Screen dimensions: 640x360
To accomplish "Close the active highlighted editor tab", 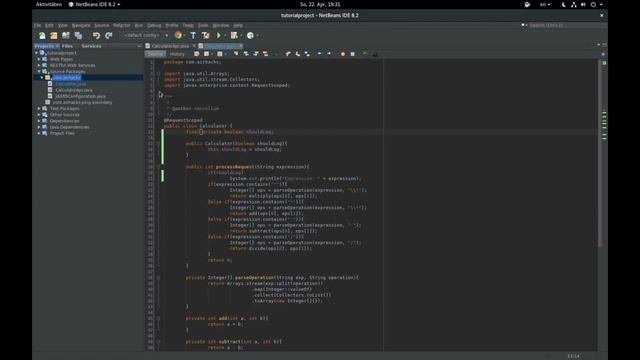I will (x=241, y=46).
